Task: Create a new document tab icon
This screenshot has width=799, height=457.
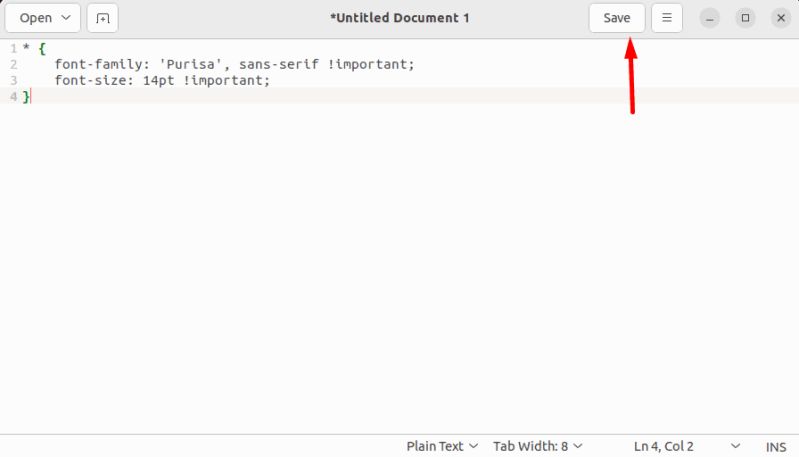Action: pyautogui.click(x=102, y=18)
